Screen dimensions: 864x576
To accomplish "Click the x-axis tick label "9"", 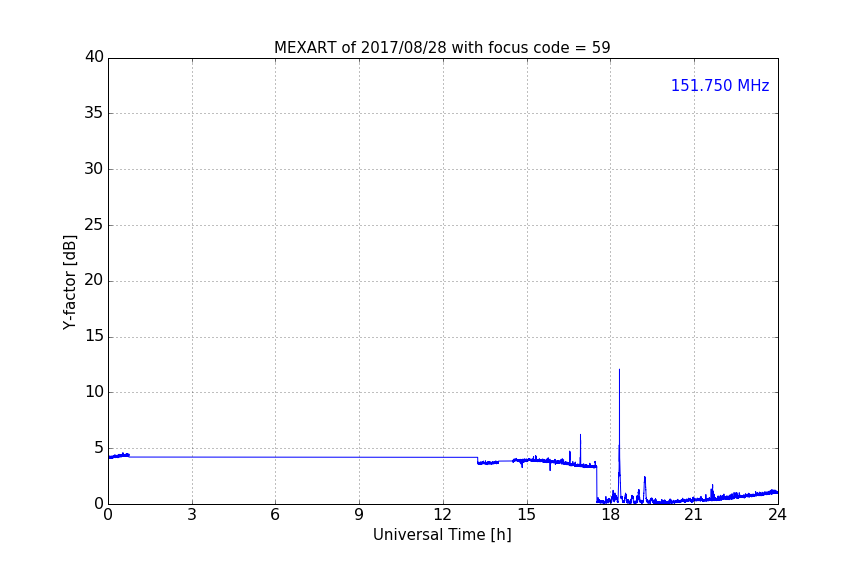I will (x=359, y=515).
